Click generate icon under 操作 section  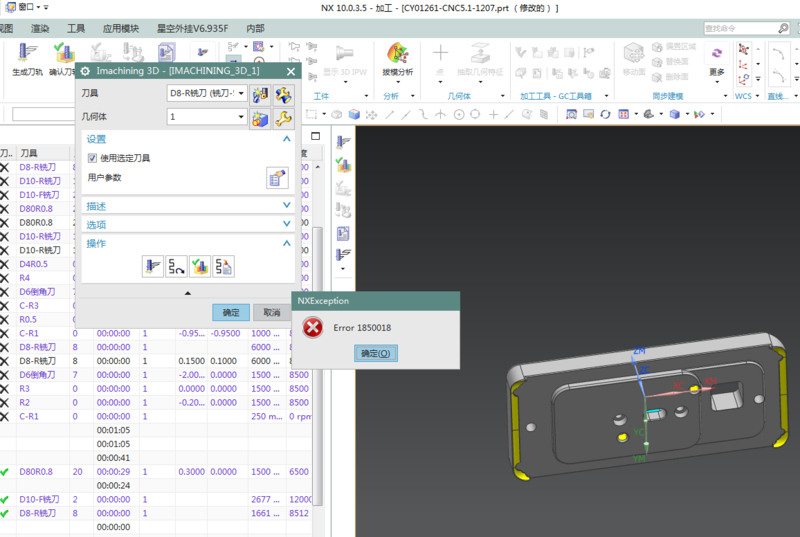coord(153,266)
